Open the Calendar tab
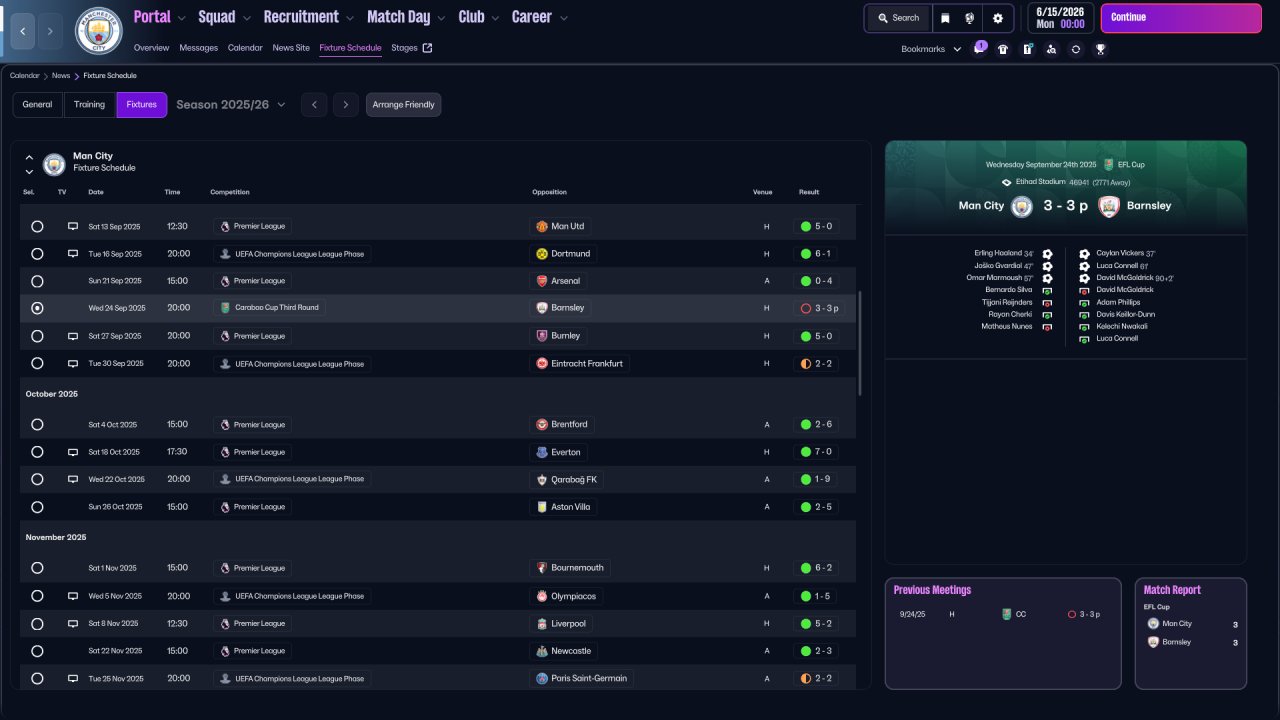Screen dimensions: 1280x720 pyautogui.click(x=245, y=48)
